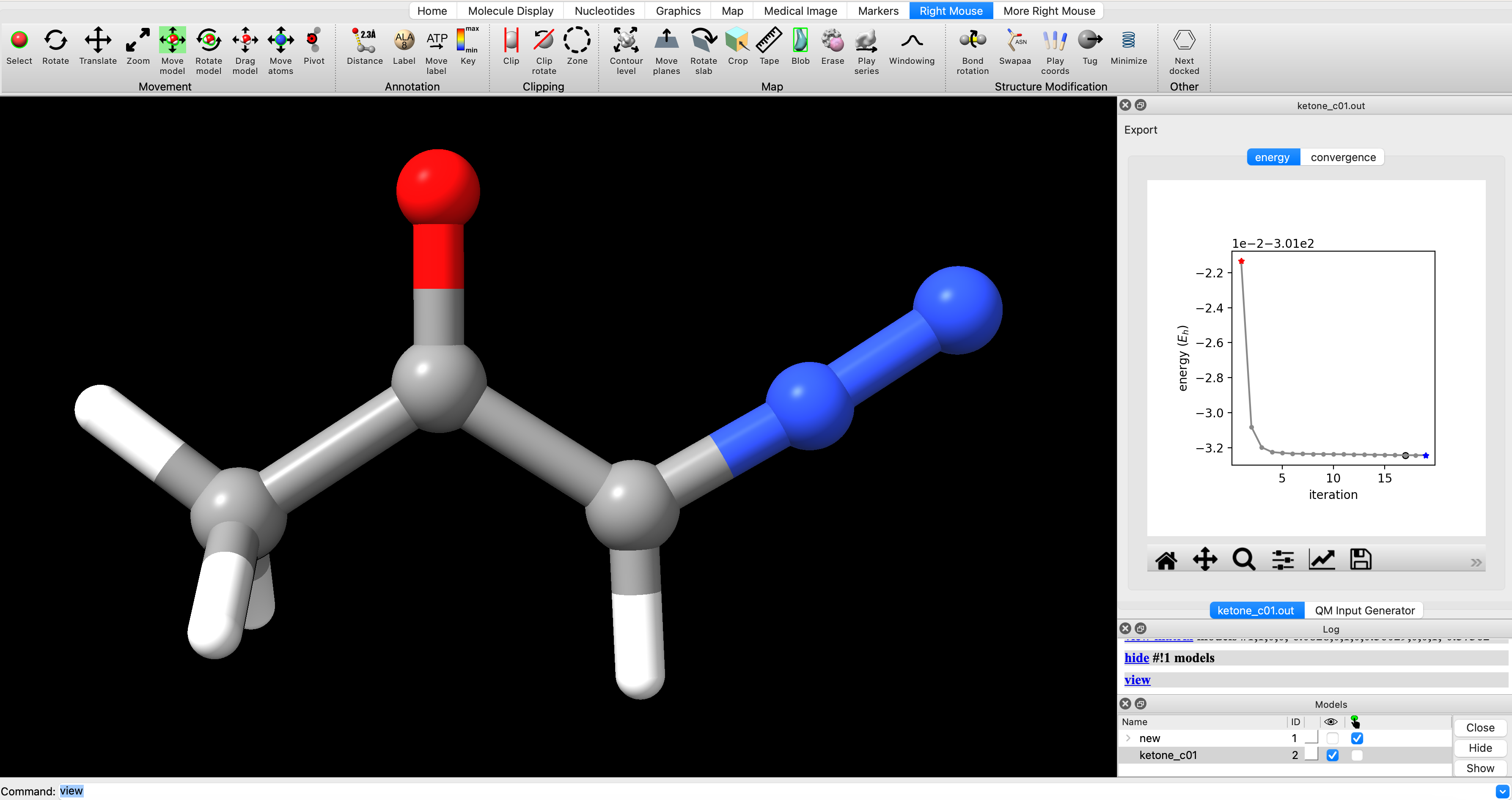This screenshot has width=1512, height=800.
Task: Enable the Distance measurement tool
Action: click(365, 40)
